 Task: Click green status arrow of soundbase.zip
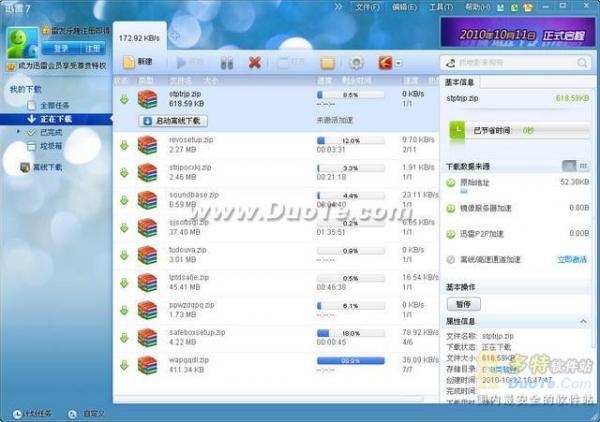[x=125, y=200]
